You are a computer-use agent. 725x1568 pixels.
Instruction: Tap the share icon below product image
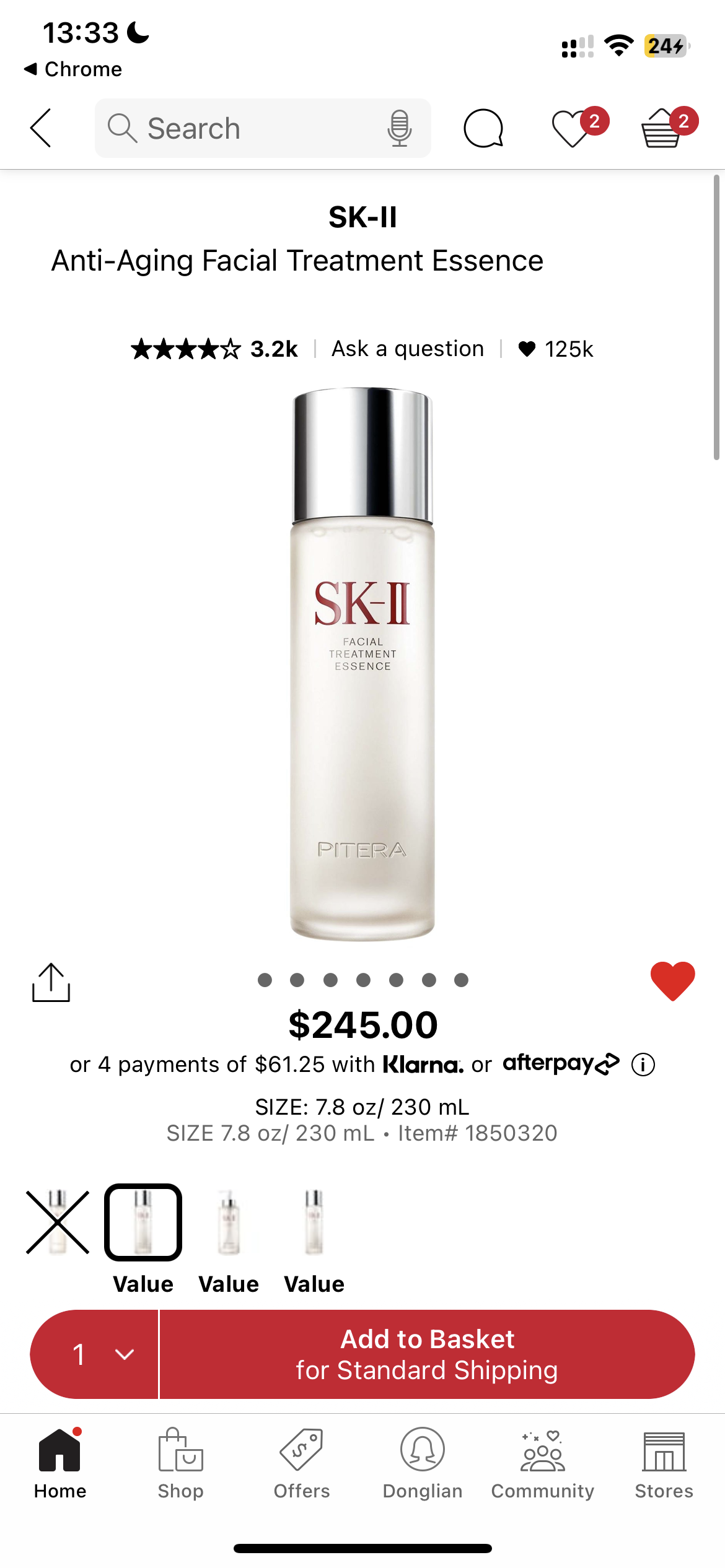pyautogui.click(x=51, y=982)
